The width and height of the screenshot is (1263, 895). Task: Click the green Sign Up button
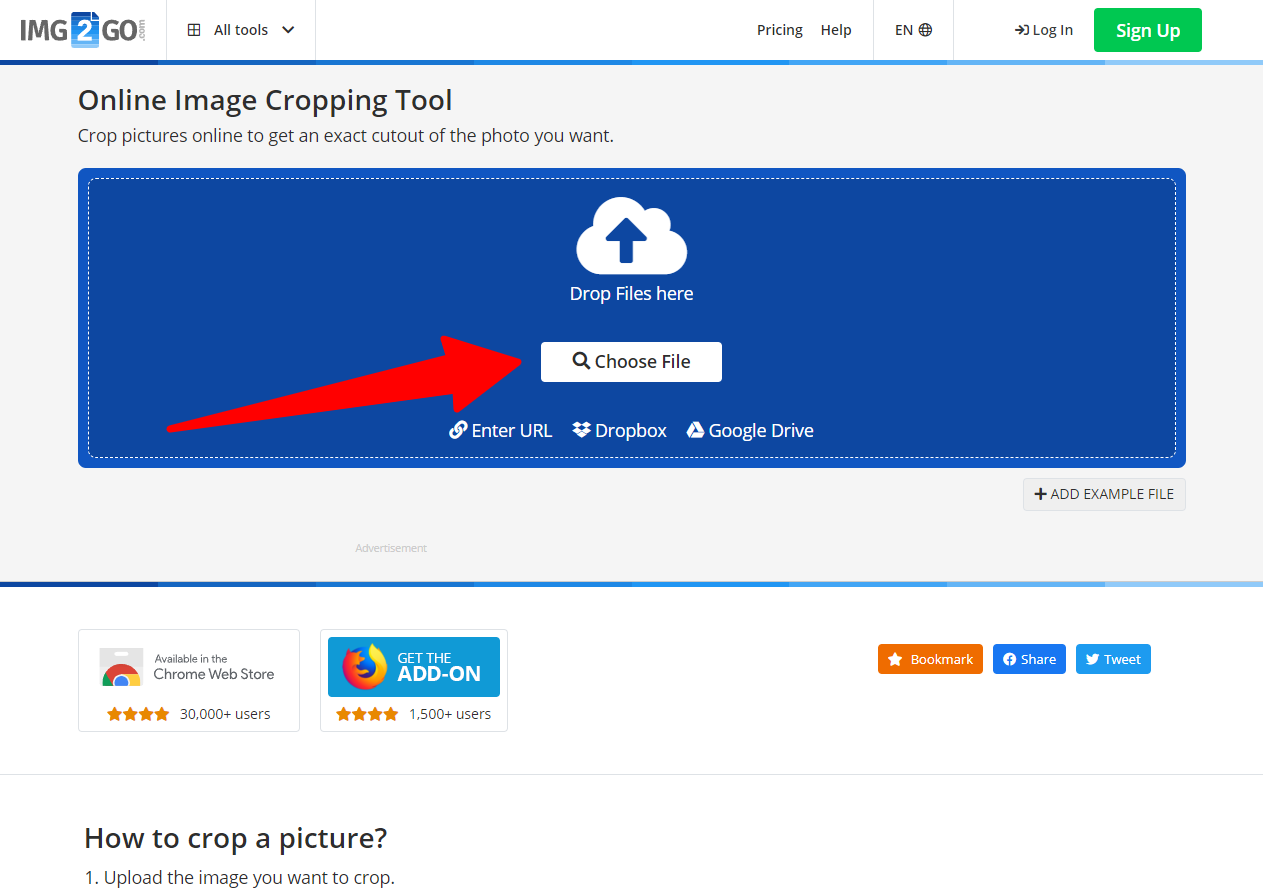pyautogui.click(x=1147, y=30)
